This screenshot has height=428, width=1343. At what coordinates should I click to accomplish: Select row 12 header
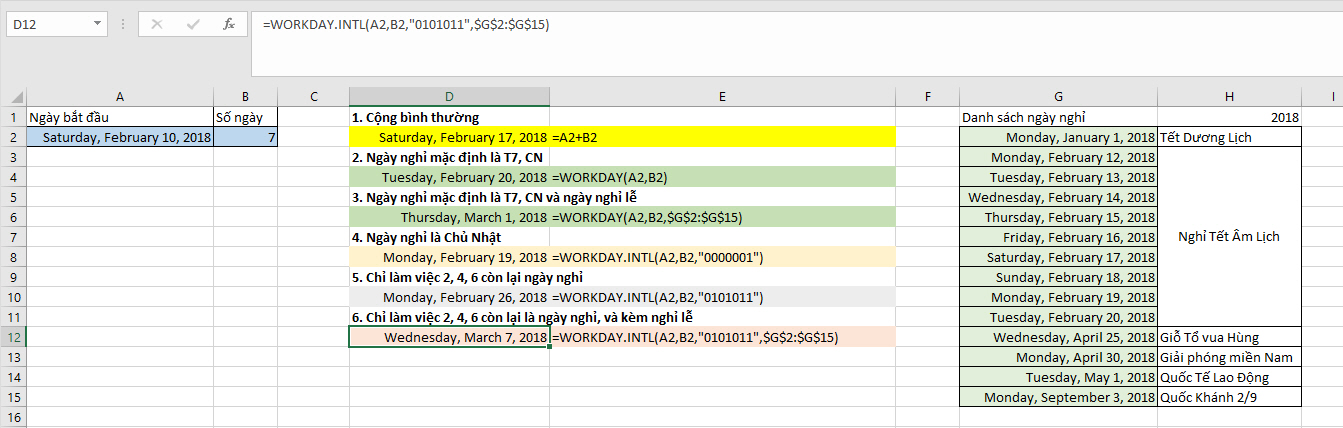point(13,338)
